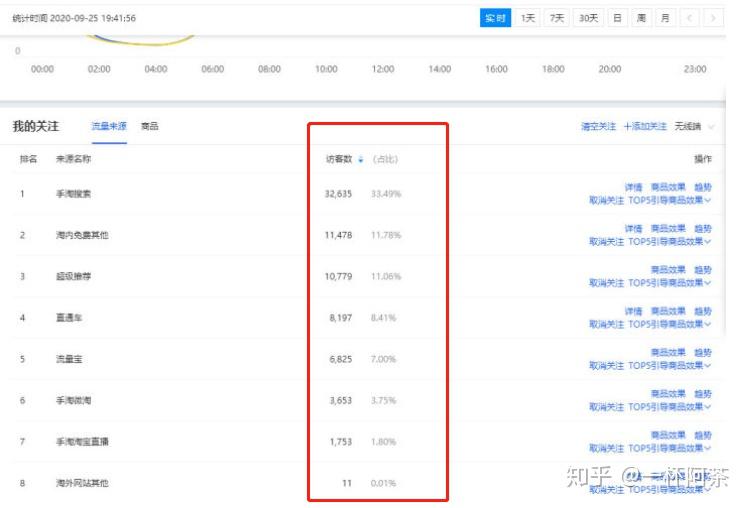Click the +添加关注 link
The image size is (748, 508).
point(645,126)
